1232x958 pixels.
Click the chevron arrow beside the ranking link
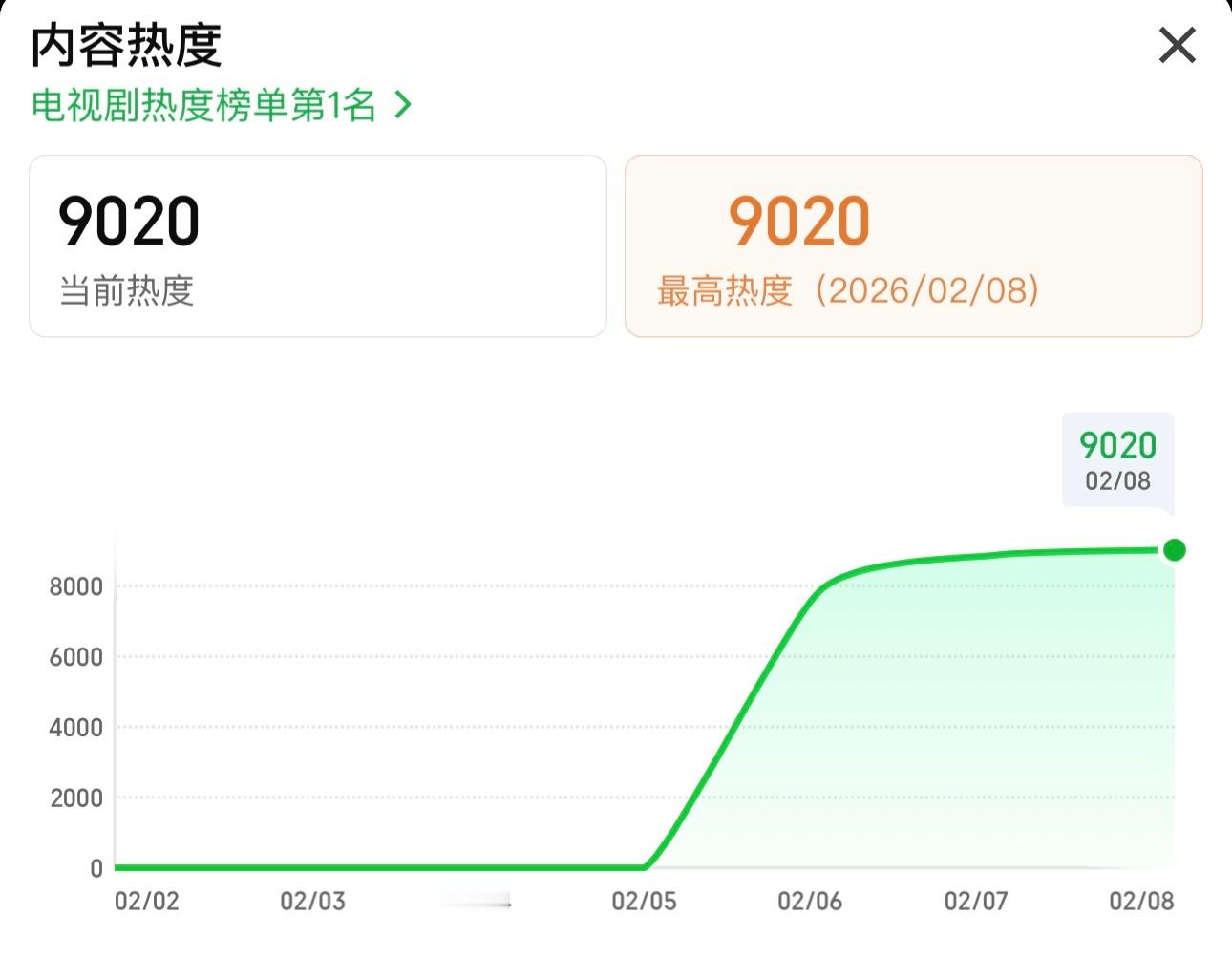point(401,105)
